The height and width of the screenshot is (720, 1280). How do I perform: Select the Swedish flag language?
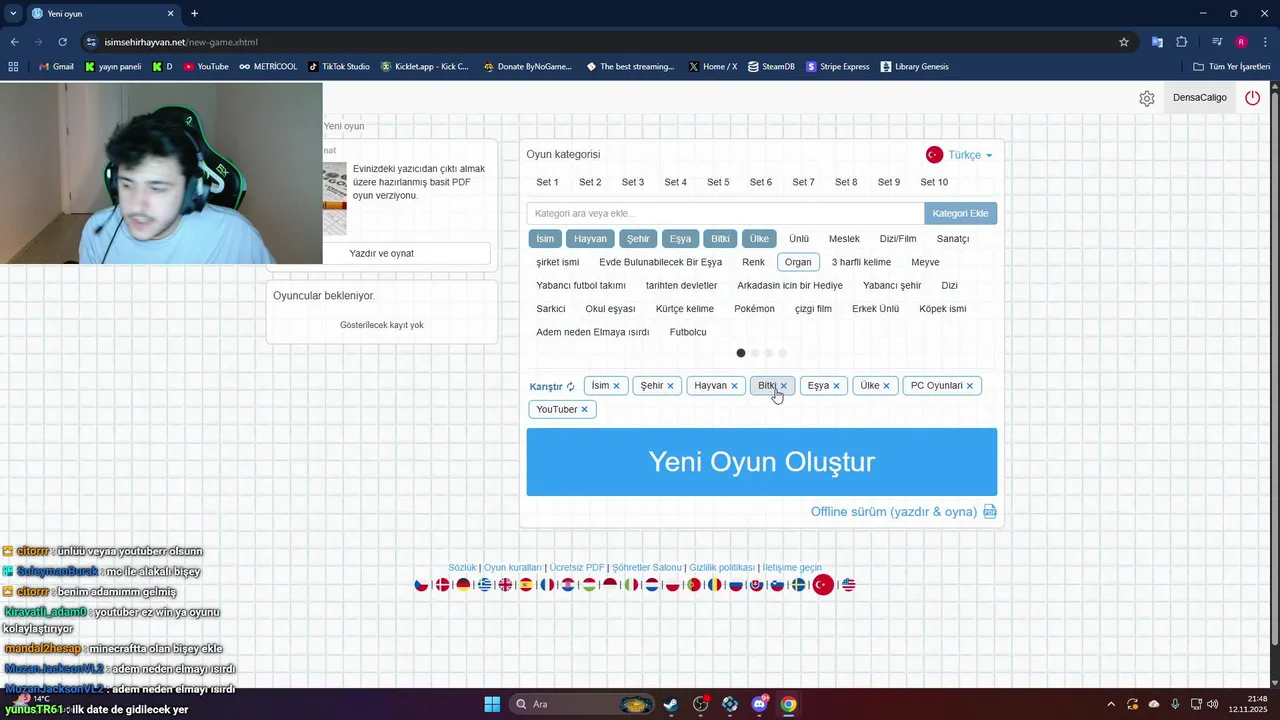pyautogui.click(x=799, y=585)
